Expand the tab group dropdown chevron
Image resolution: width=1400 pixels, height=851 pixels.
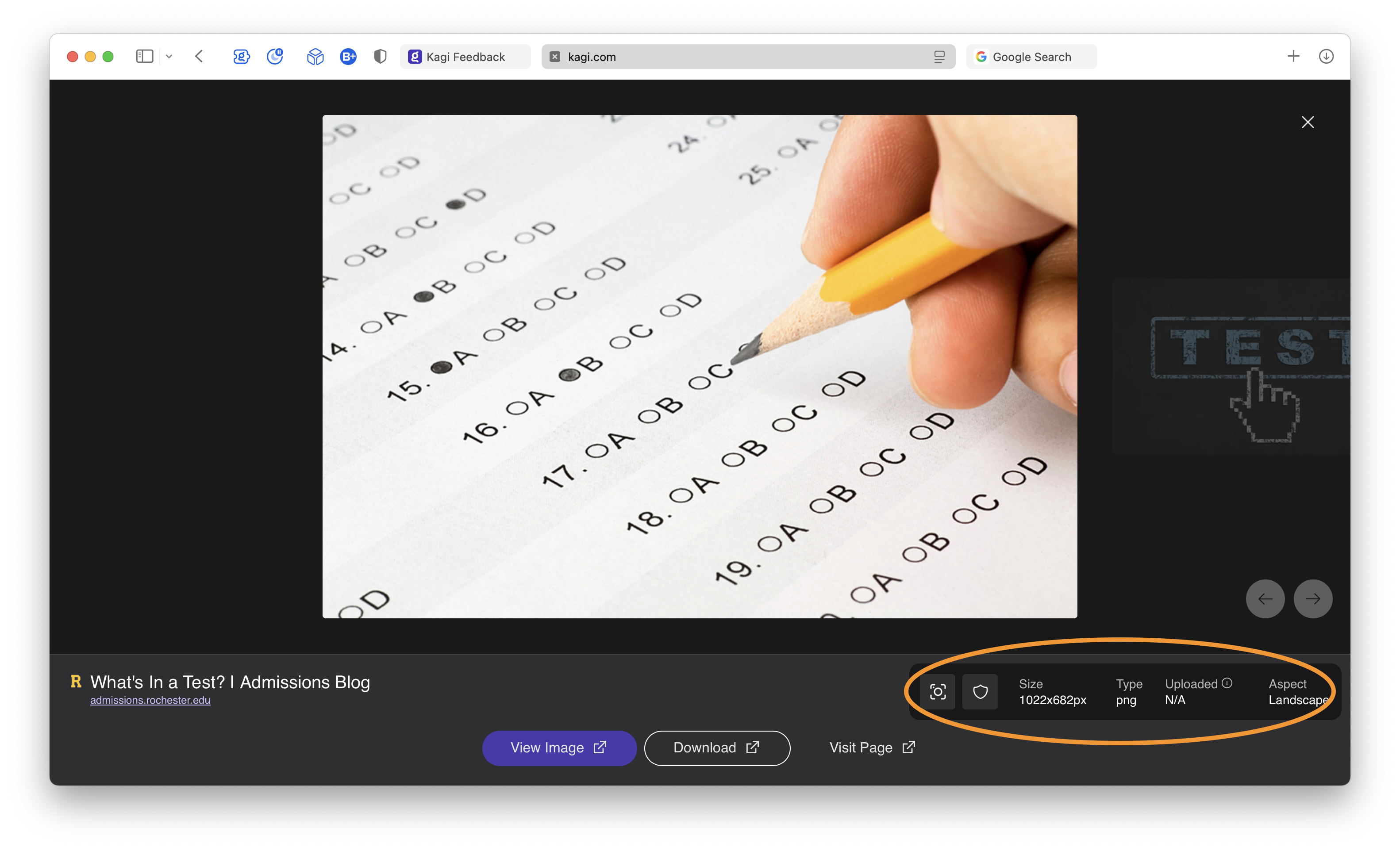point(169,57)
